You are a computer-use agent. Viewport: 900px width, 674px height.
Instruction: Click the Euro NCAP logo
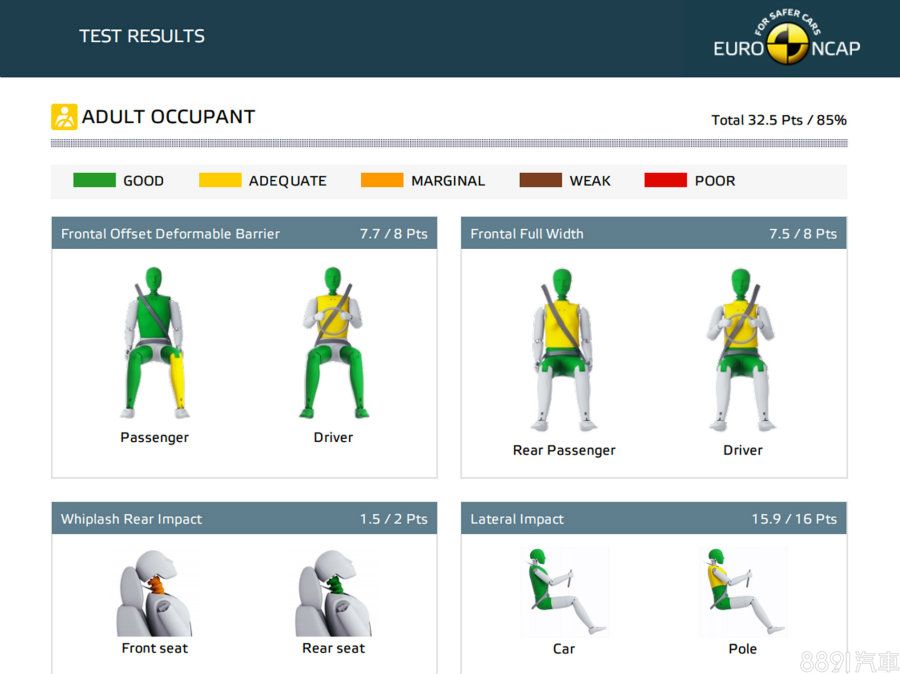(x=786, y=40)
